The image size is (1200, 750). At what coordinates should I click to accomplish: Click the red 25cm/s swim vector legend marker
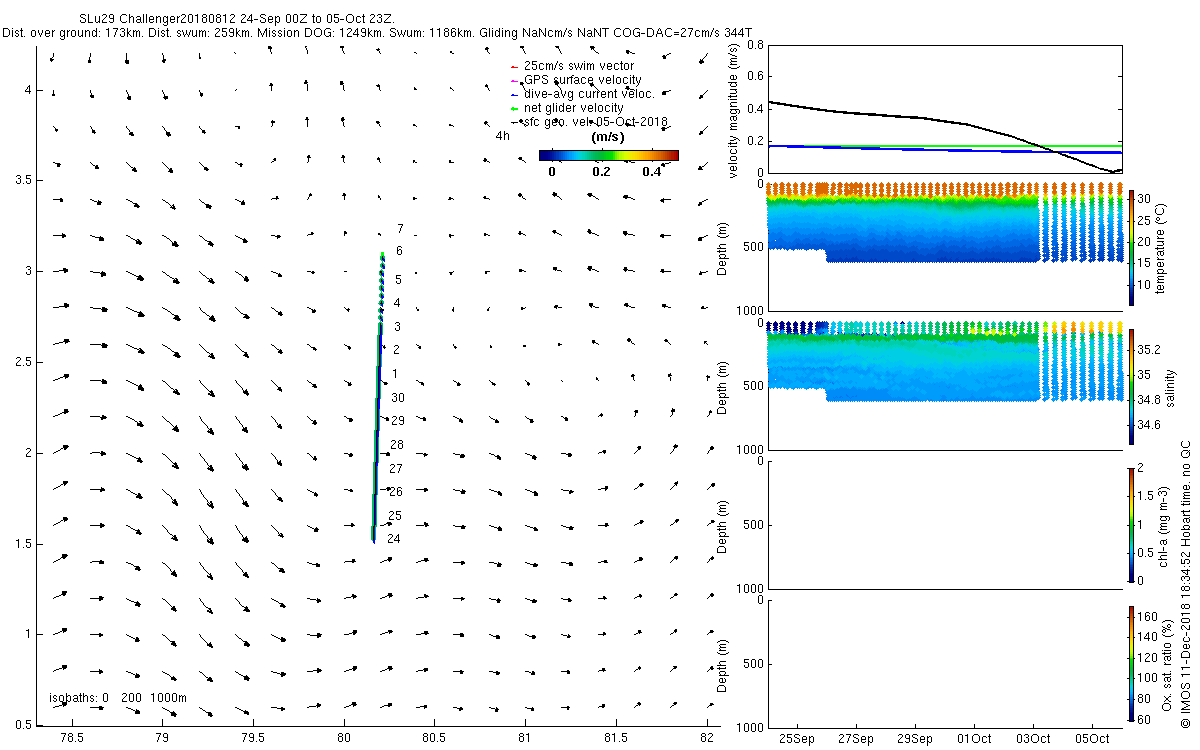tap(512, 67)
